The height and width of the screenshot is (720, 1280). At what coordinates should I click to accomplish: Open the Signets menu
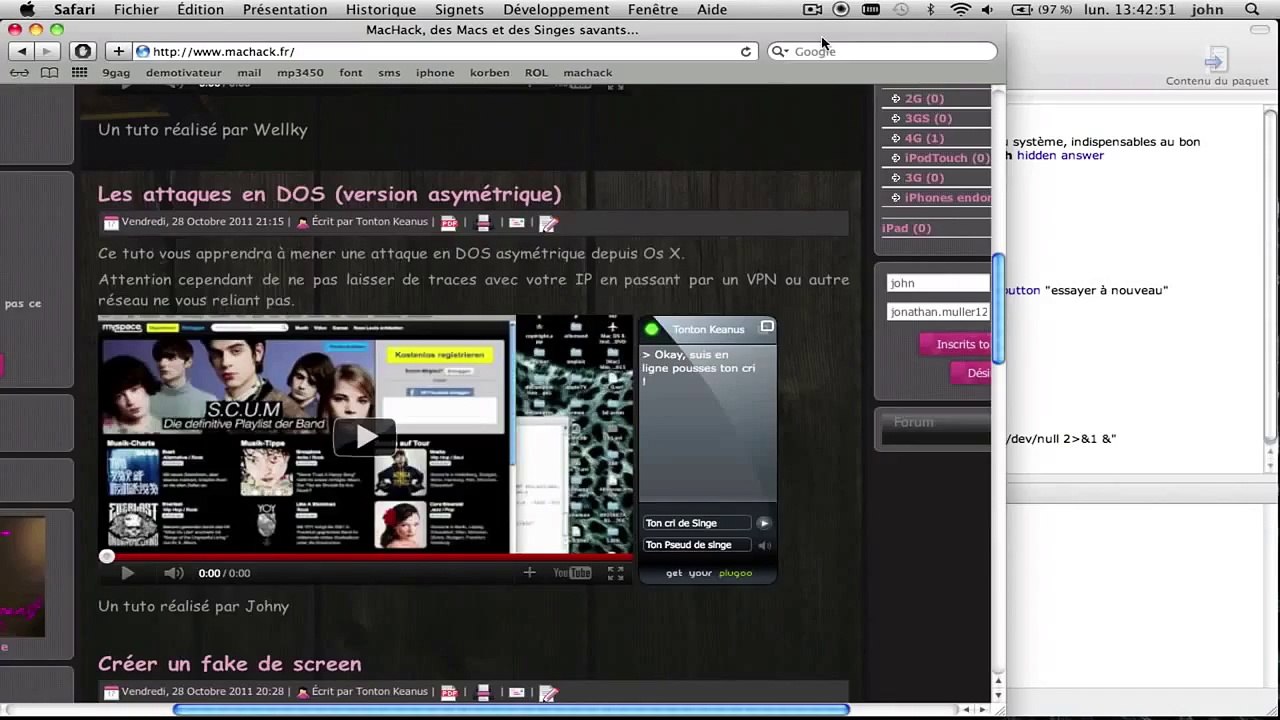[459, 10]
